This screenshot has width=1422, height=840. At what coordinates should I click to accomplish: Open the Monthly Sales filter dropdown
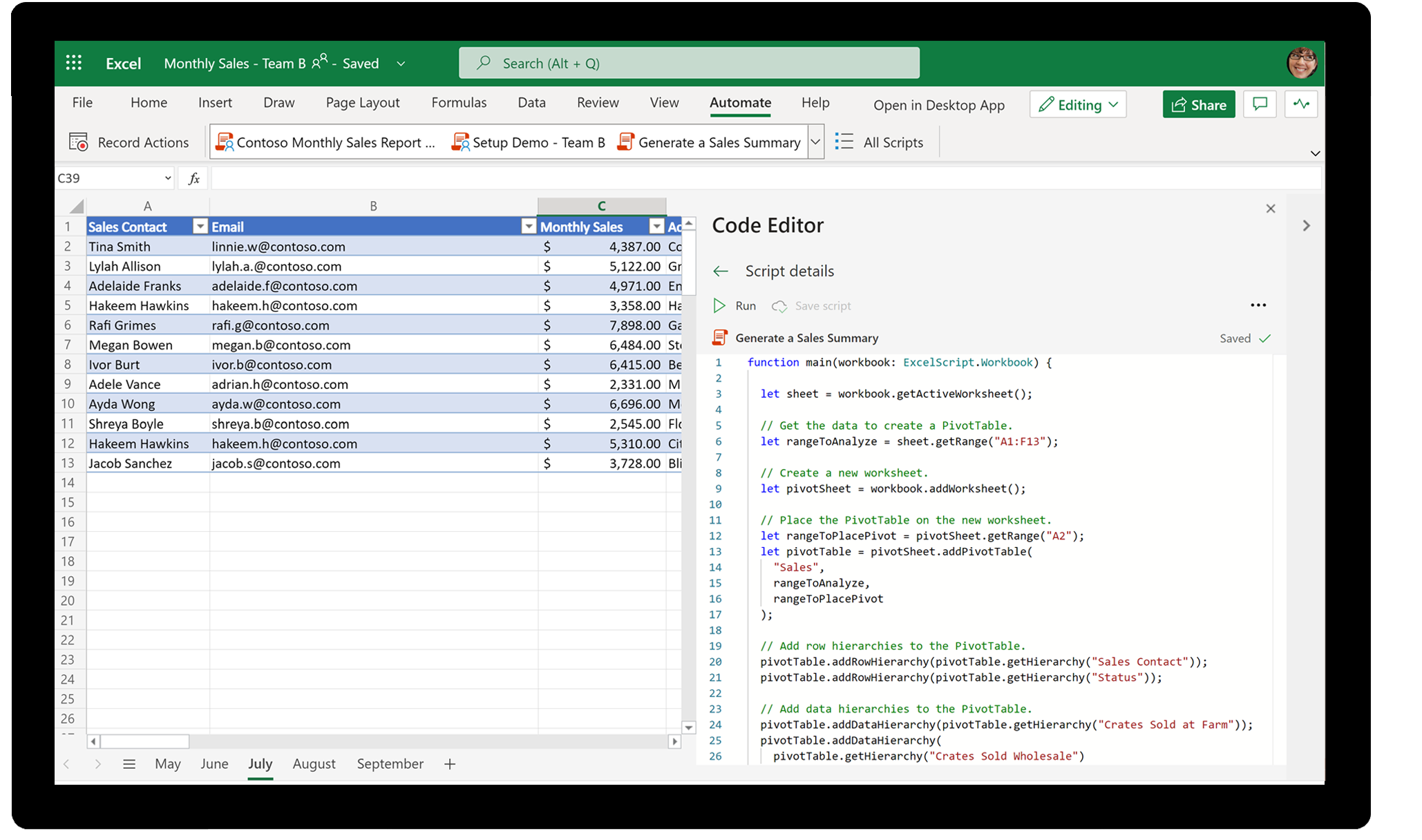[x=656, y=227]
